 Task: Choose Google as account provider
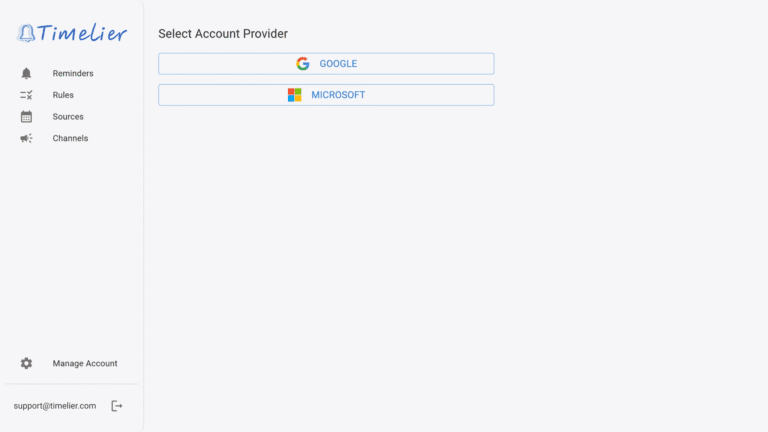326,64
